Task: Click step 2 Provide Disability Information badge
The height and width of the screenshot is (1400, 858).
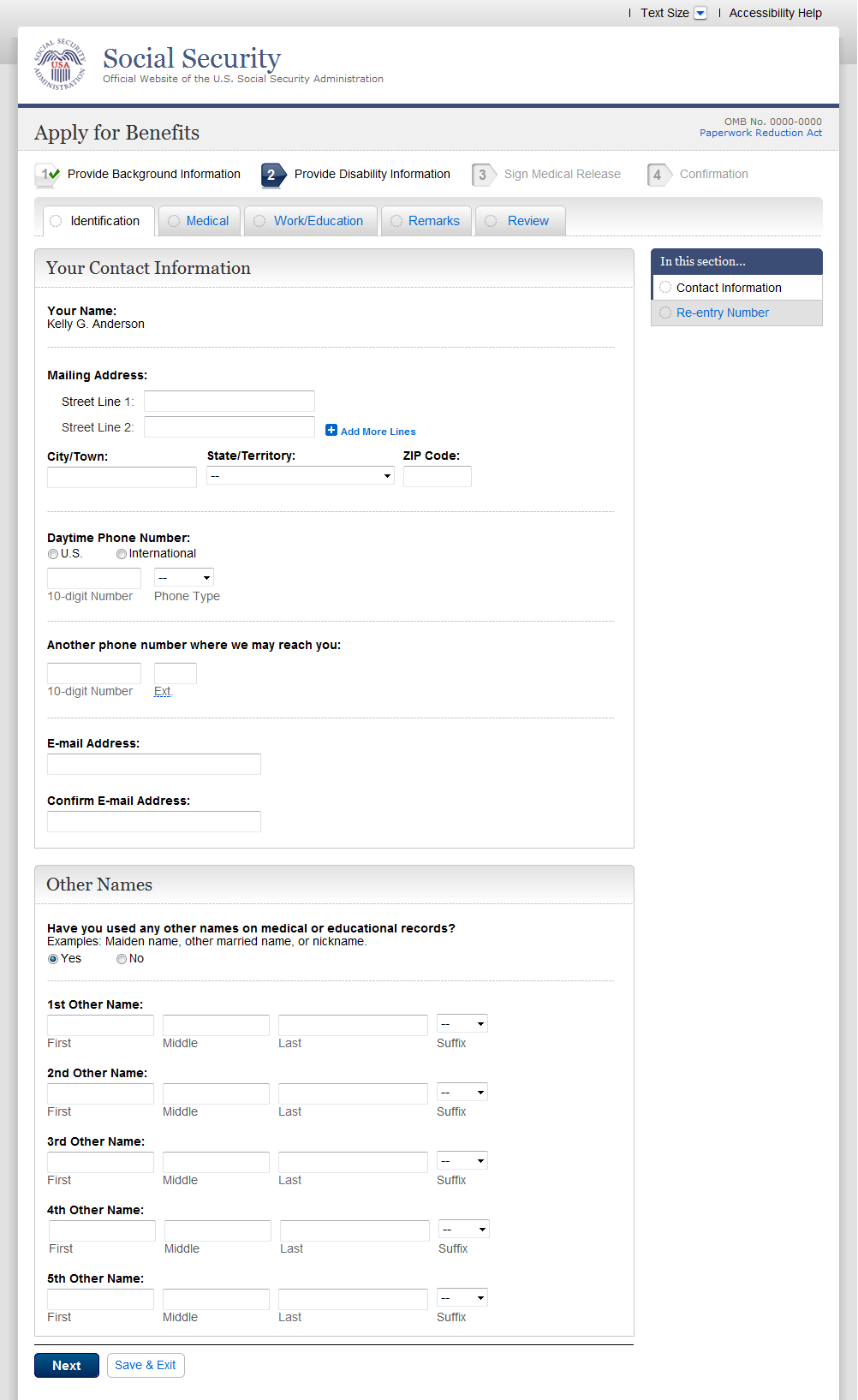Action: (272, 175)
